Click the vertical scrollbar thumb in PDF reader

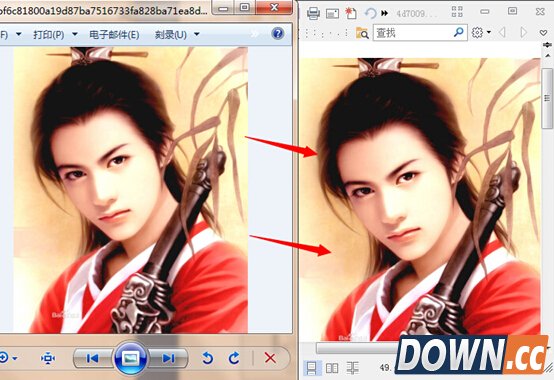548,98
